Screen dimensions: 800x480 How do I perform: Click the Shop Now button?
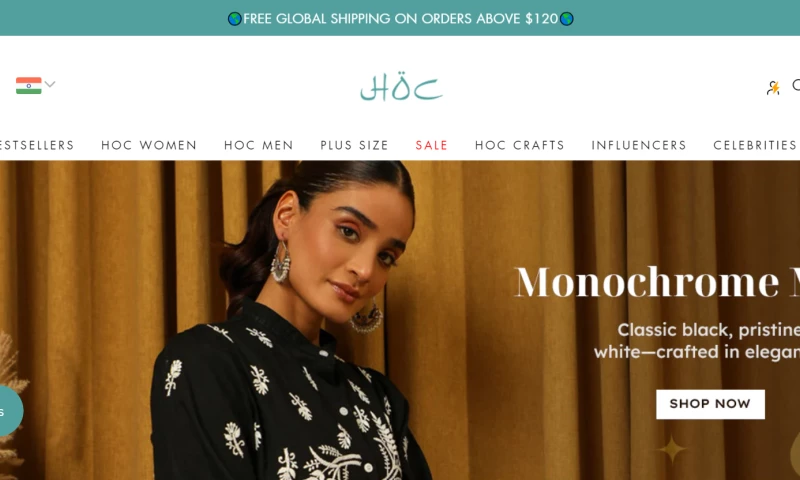(x=710, y=404)
